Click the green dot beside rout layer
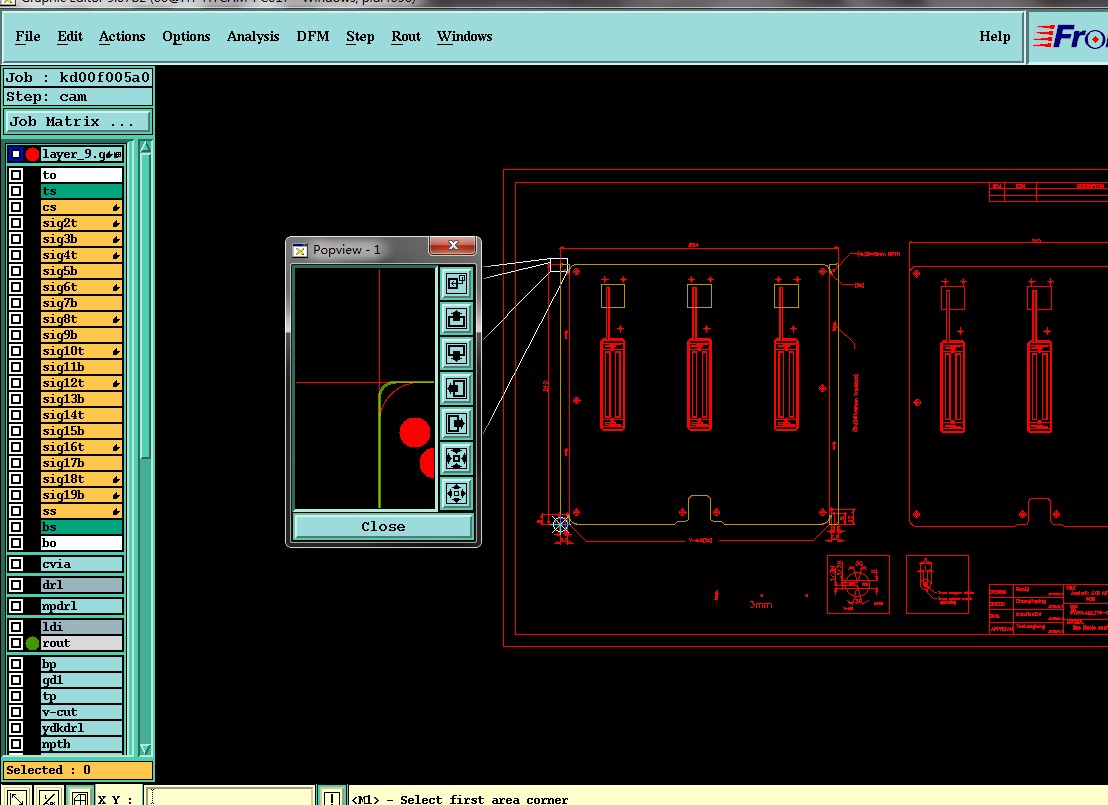The width and height of the screenshot is (1108, 805). (x=33, y=643)
